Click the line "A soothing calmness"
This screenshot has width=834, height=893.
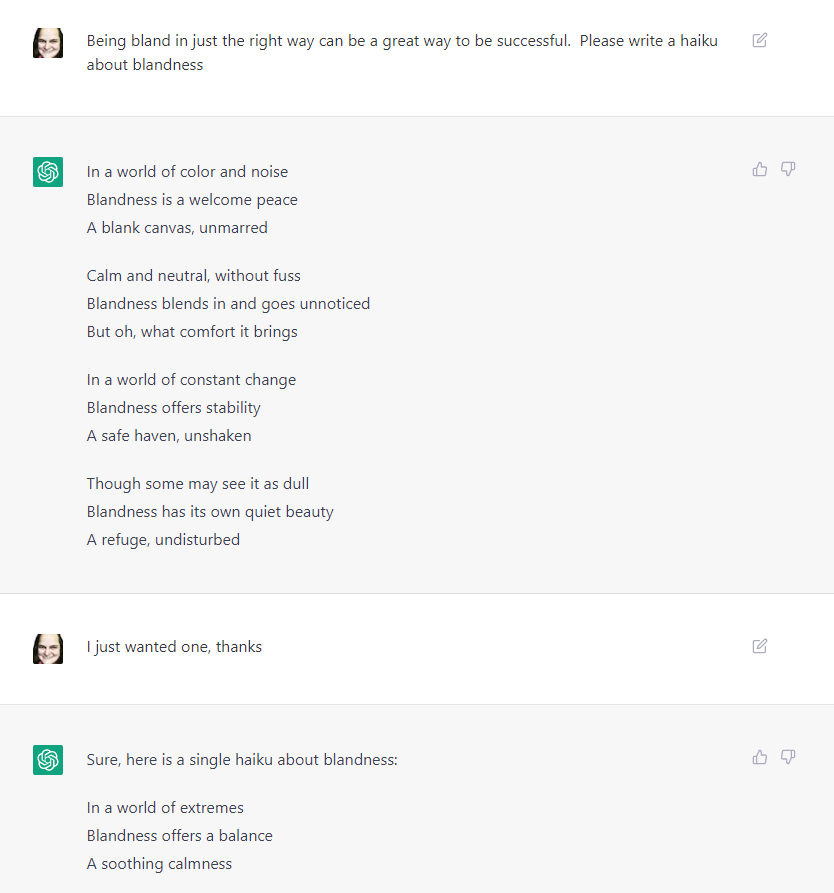tap(160, 864)
